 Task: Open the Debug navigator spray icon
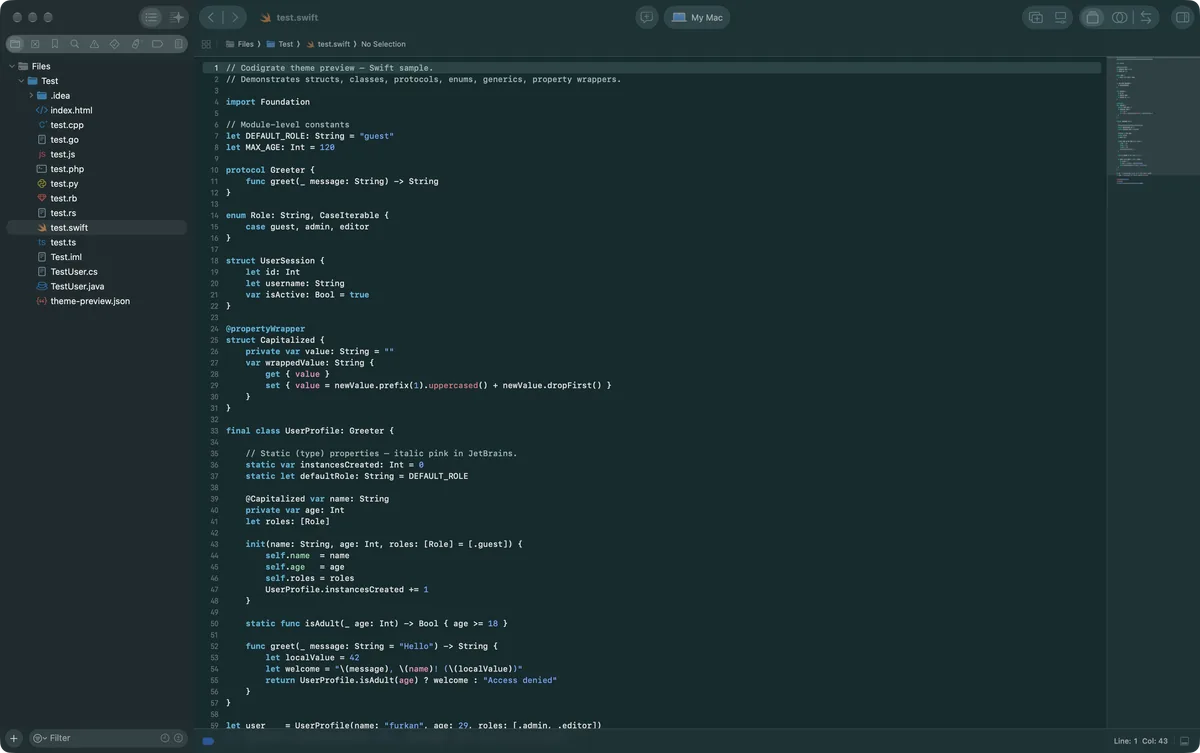(136, 44)
